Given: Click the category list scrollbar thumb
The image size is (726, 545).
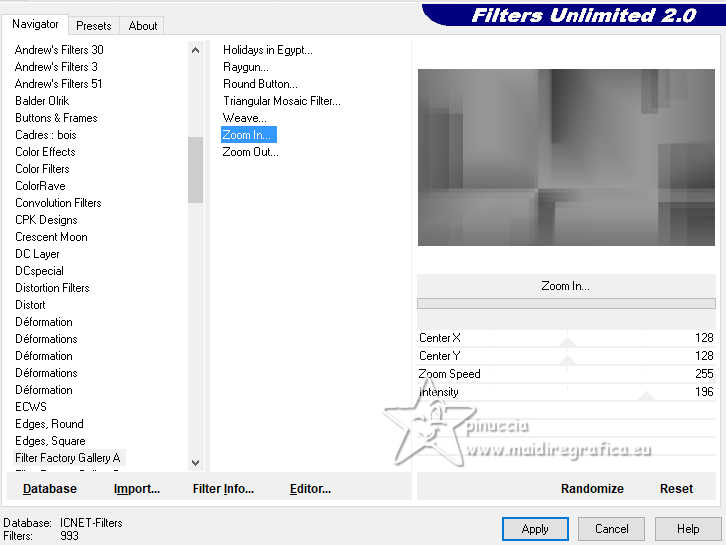Looking at the screenshot, I should click(195, 170).
